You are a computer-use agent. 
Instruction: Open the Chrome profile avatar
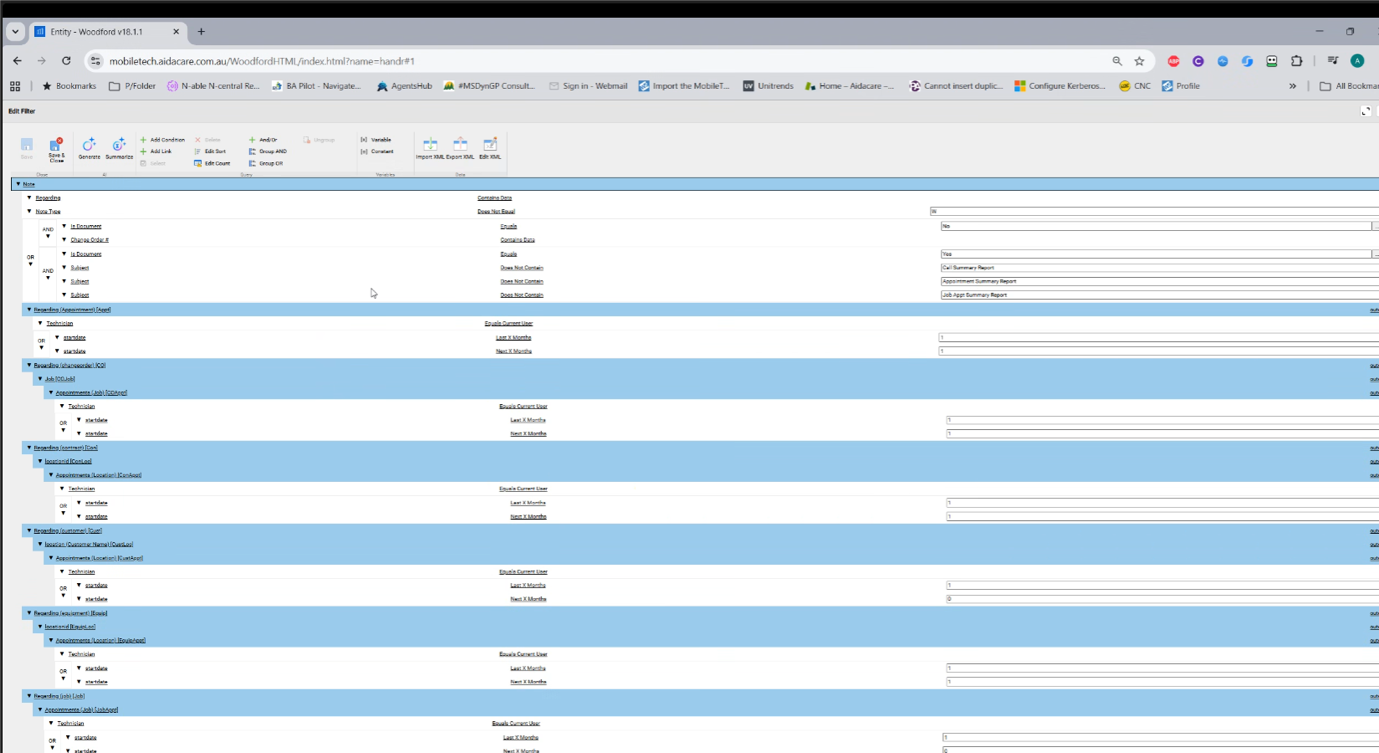[1357, 61]
